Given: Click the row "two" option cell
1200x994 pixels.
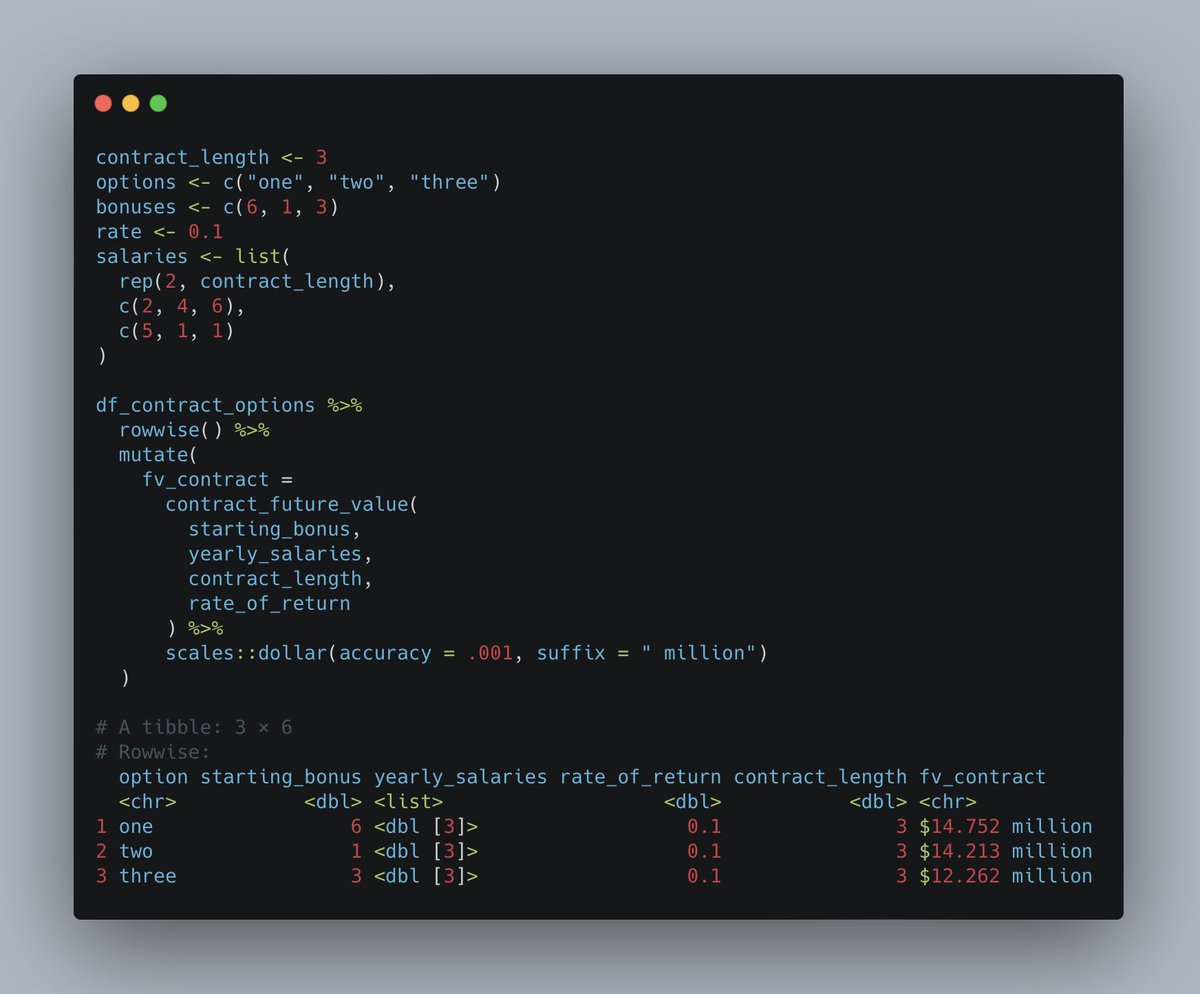Looking at the screenshot, I should pyautogui.click(x=136, y=851).
